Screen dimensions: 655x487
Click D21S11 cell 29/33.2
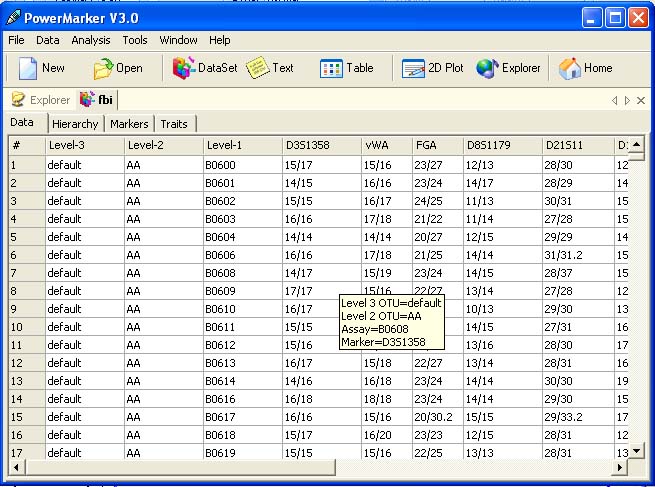(579, 417)
